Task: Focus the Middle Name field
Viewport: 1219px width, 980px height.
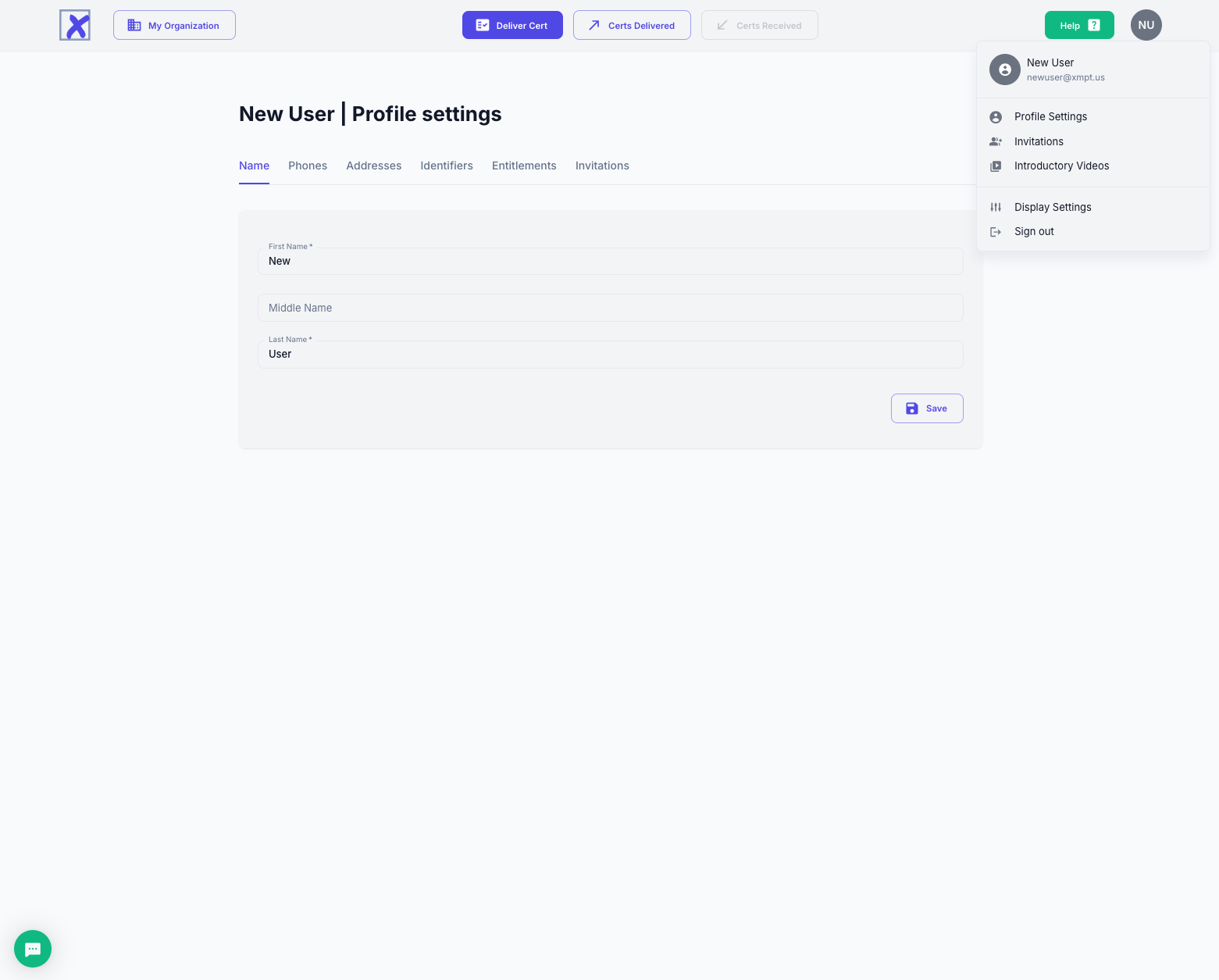Action: (x=610, y=308)
